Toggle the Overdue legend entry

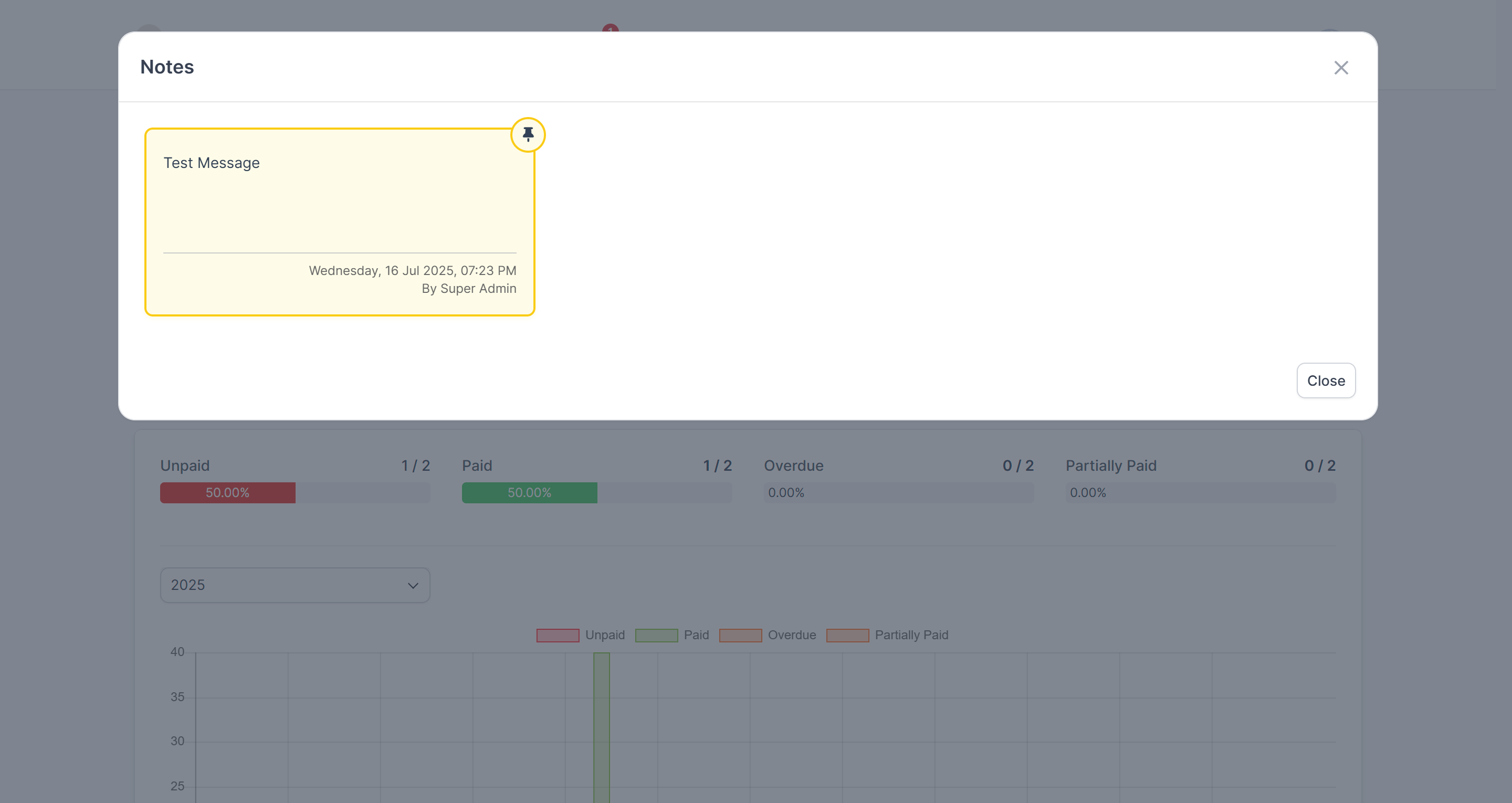coord(791,635)
